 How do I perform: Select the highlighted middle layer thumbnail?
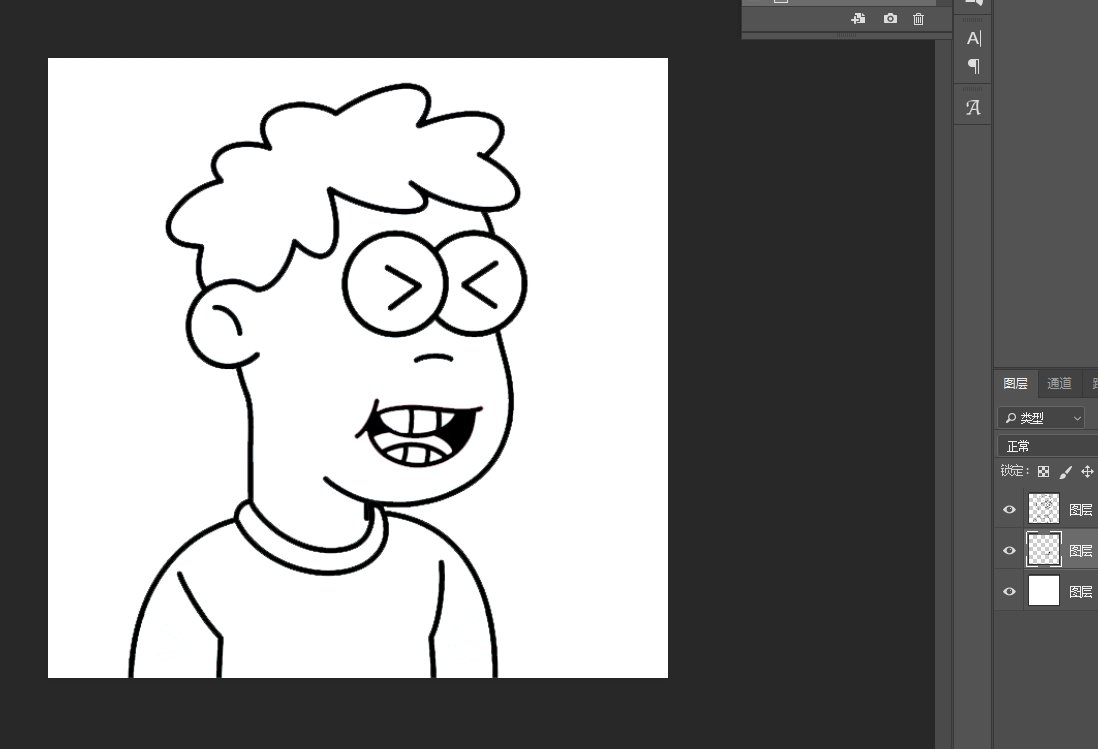[1043, 550]
